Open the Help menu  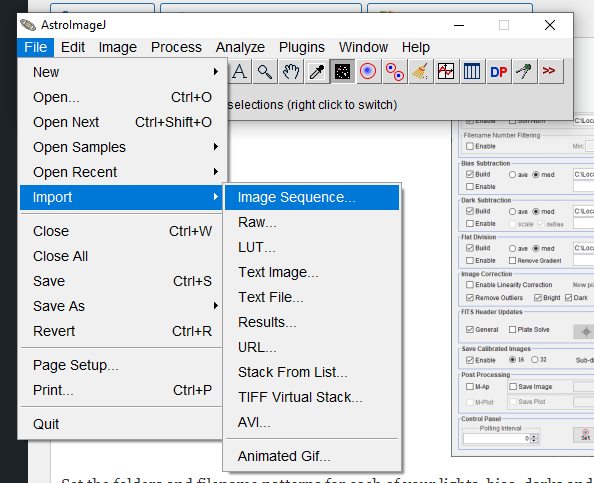pyautogui.click(x=416, y=47)
